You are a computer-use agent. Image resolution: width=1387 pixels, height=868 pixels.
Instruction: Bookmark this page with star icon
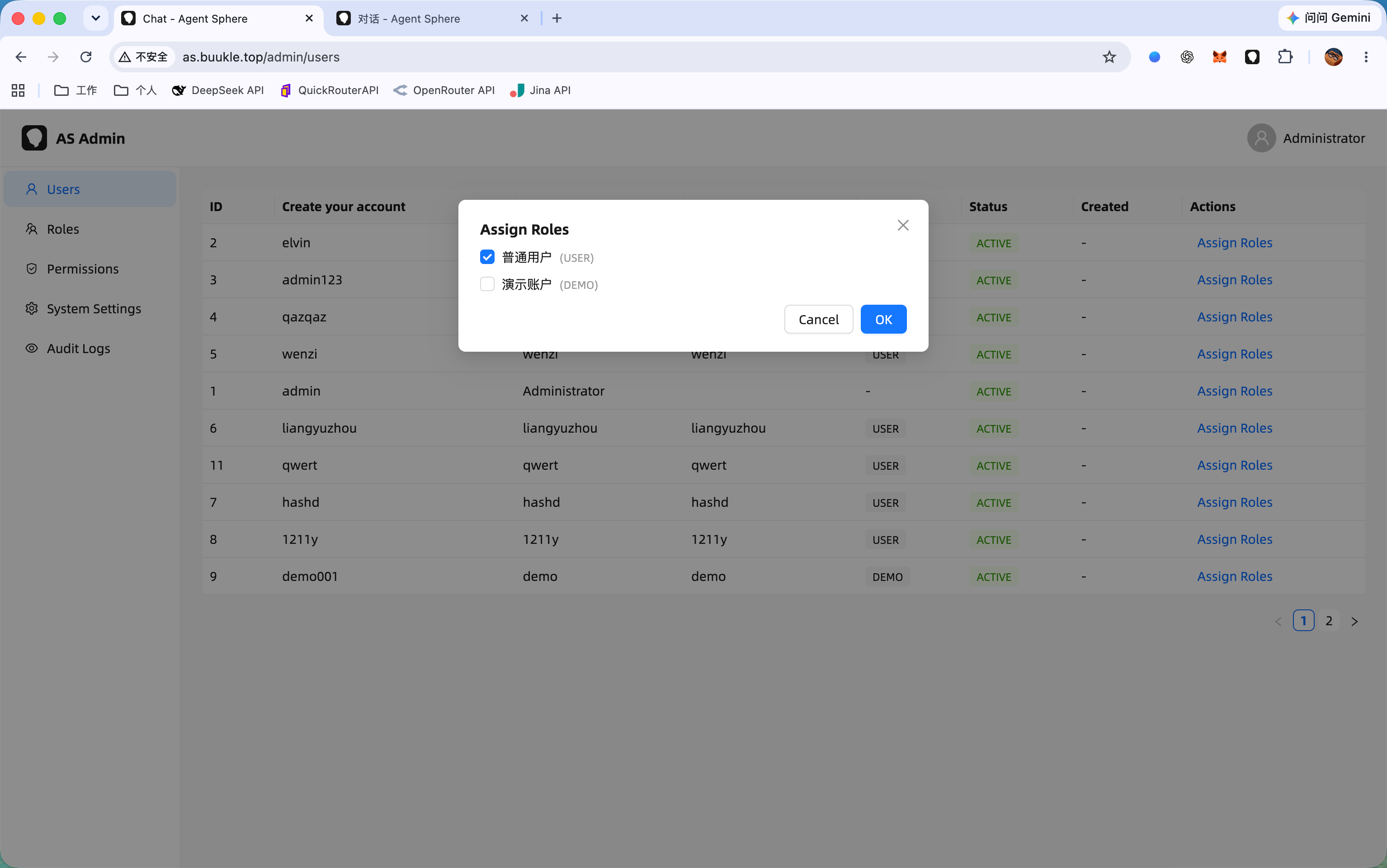(x=1109, y=57)
